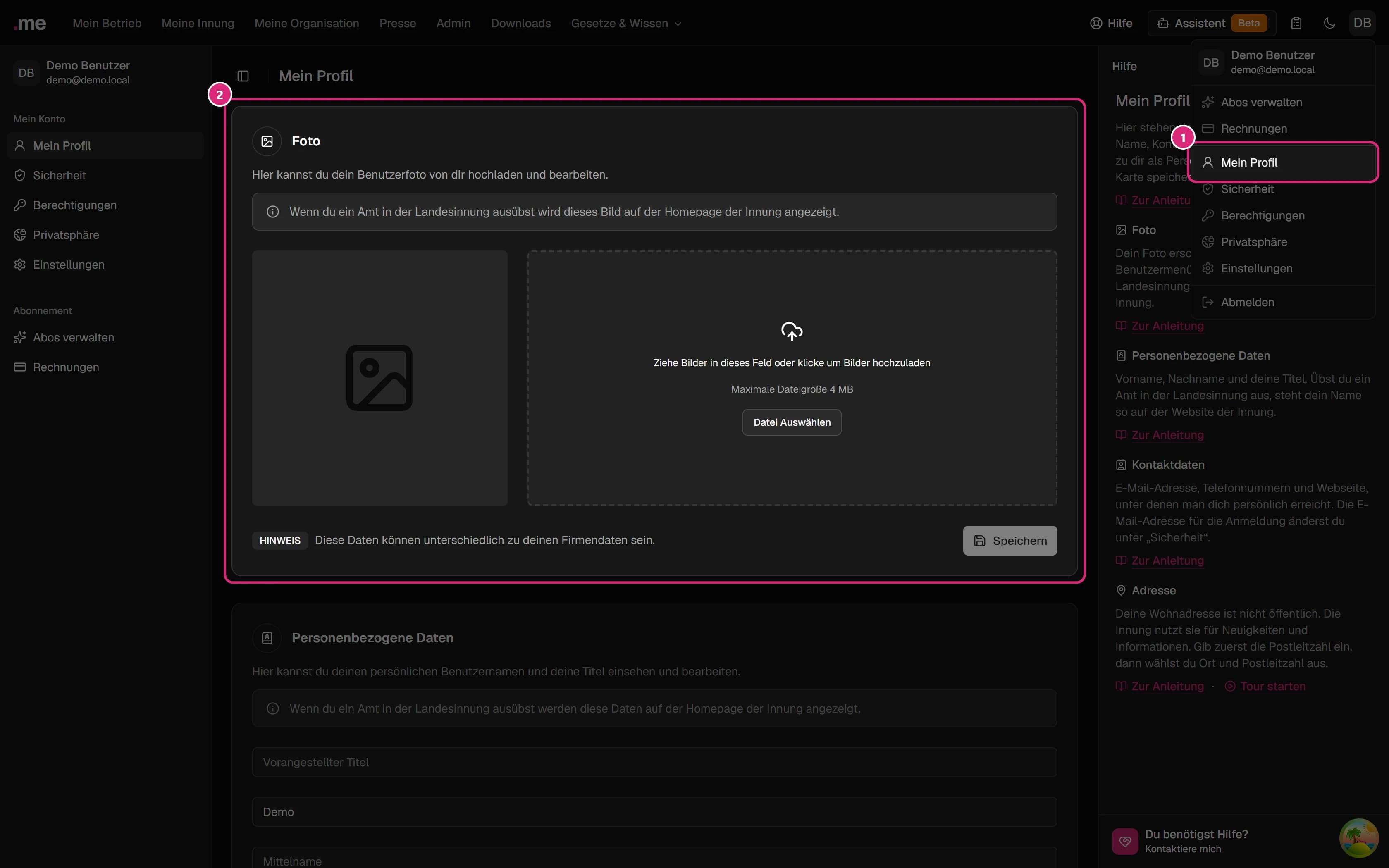The image size is (1389, 868).
Task: Click the upload cloud icon in the drop zone
Action: 792,331
